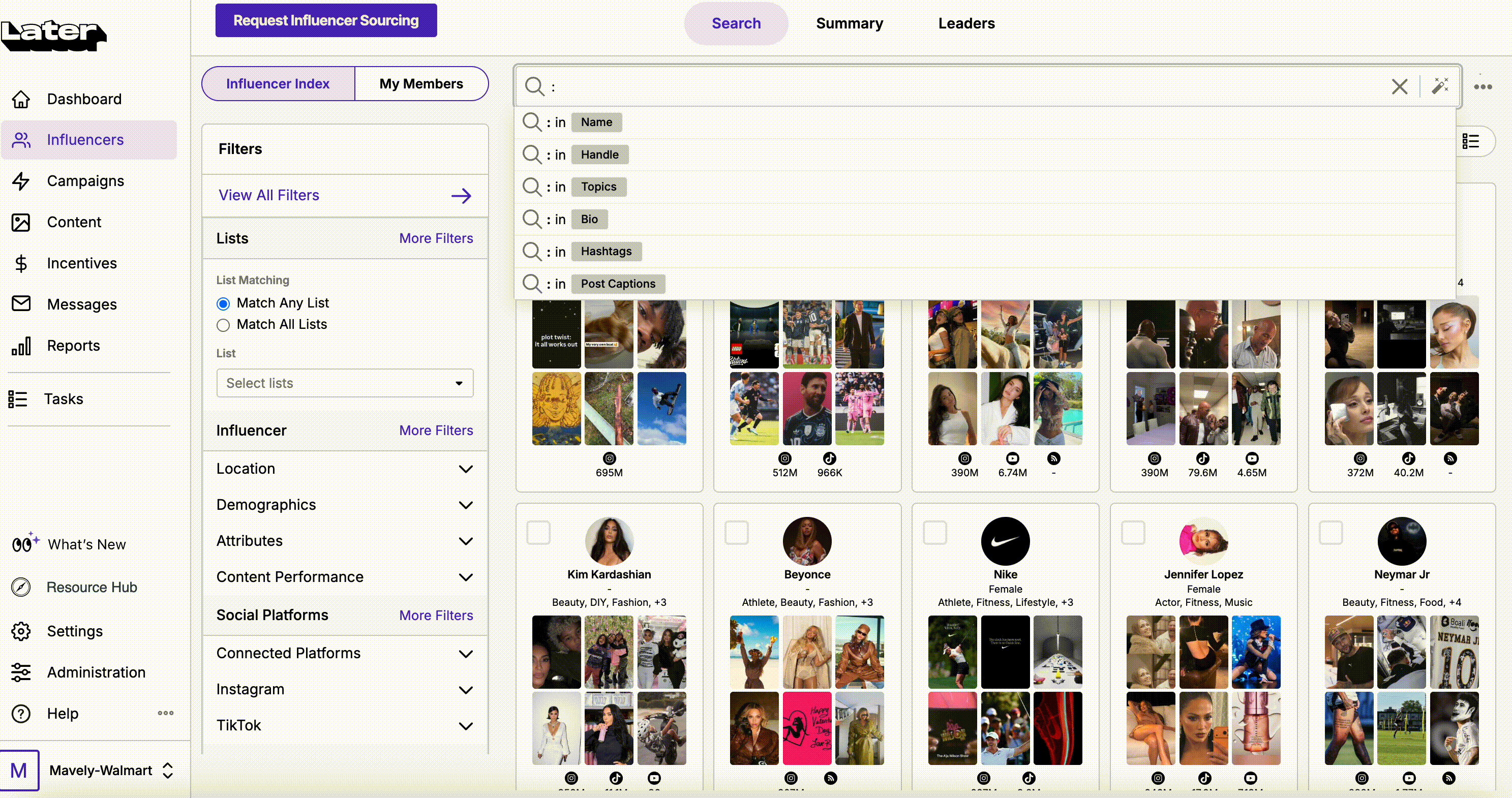Screen dimensions: 1512x798
Task: Select the Influencer Index tab
Action: point(278,84)
